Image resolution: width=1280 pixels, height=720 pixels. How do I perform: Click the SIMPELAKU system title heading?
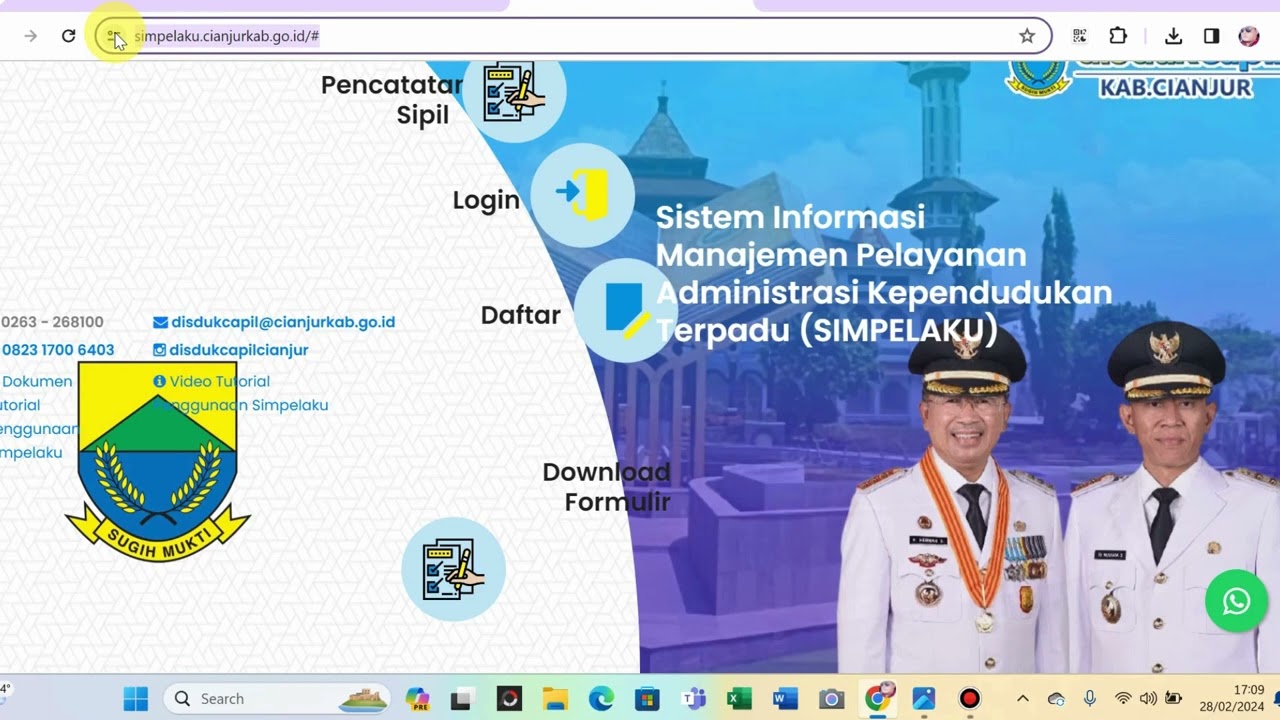coord(884,274)
